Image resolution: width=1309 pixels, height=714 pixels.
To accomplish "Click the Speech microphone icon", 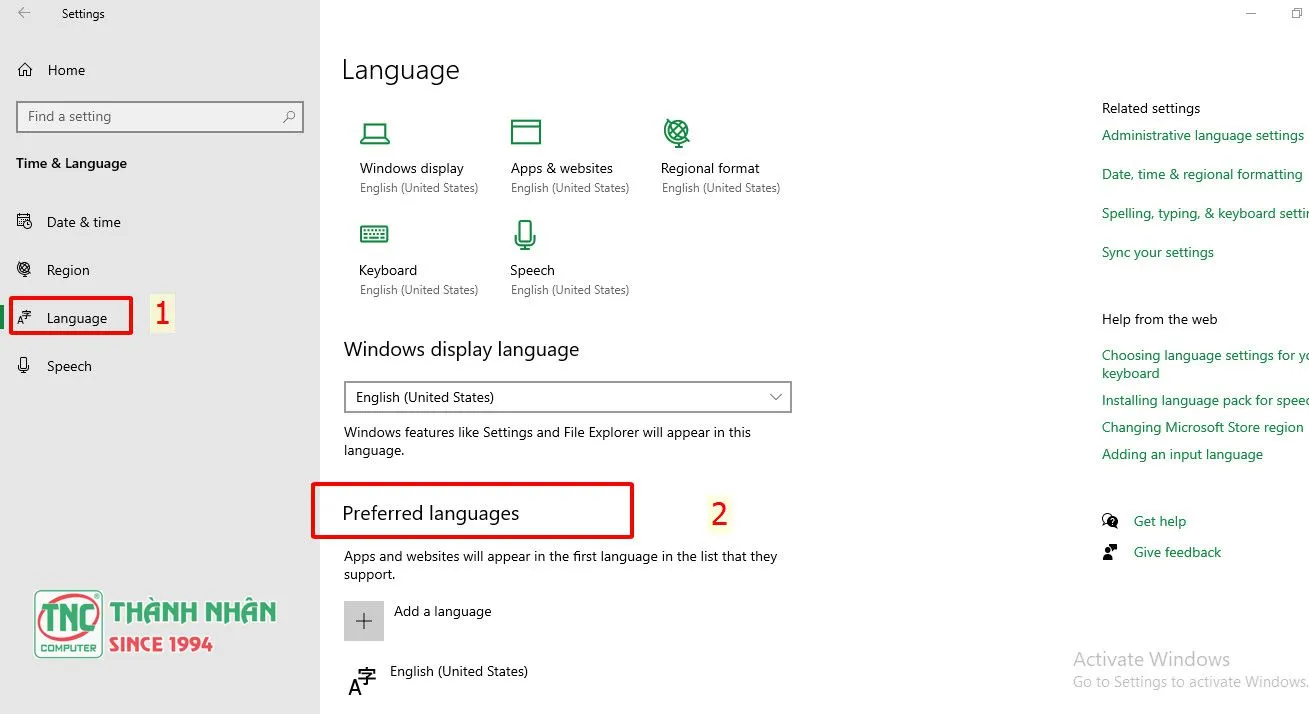I will [x=524, y=233].
